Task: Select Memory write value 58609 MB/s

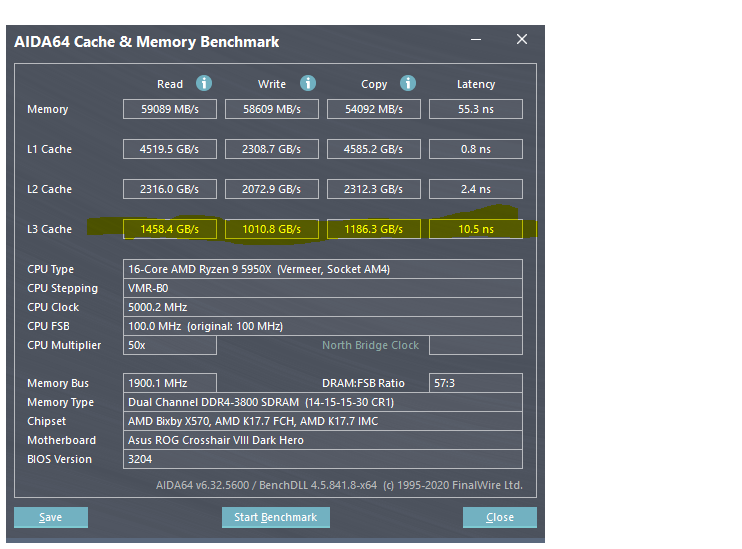Action: (x=272, y=109)
